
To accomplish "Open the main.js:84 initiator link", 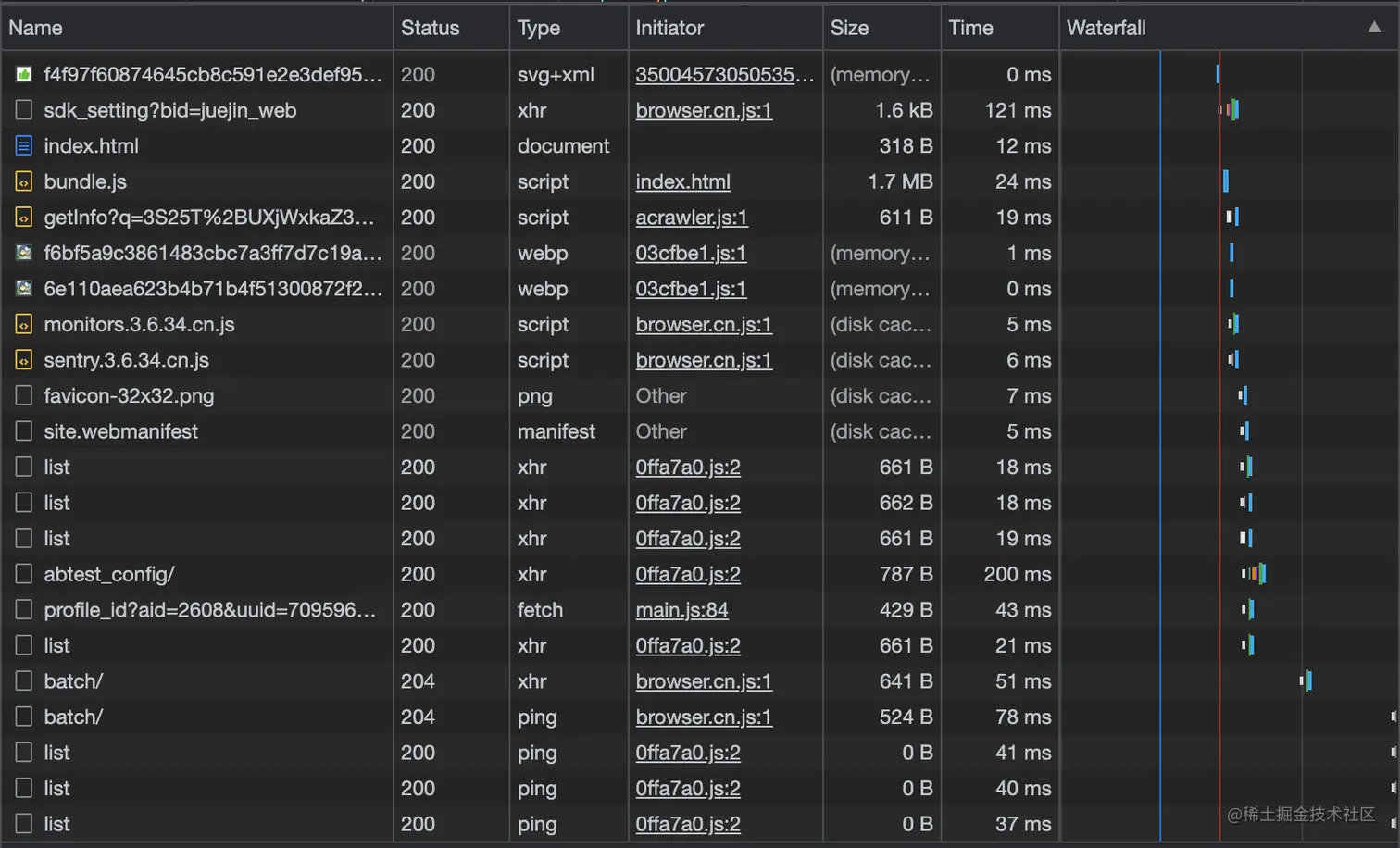I will coord(682,610).
